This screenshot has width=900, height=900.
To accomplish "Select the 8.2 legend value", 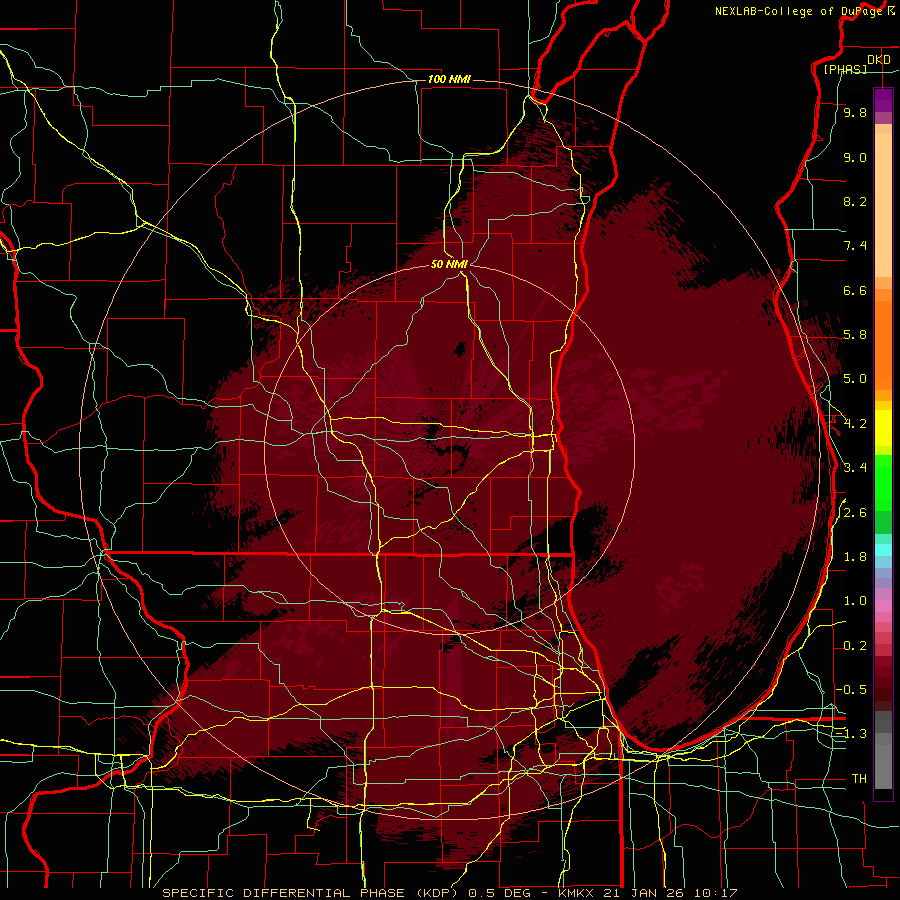I will tap(855, 201).
